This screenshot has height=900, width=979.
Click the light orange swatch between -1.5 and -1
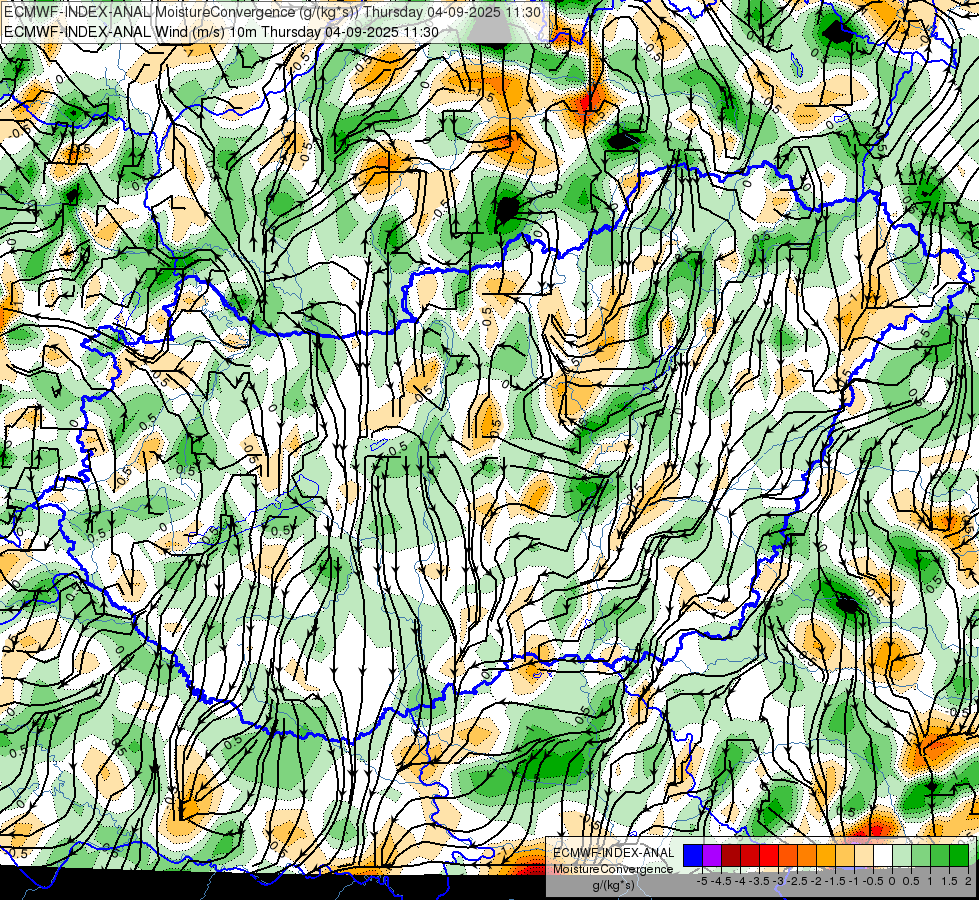[x=845, y=856]
